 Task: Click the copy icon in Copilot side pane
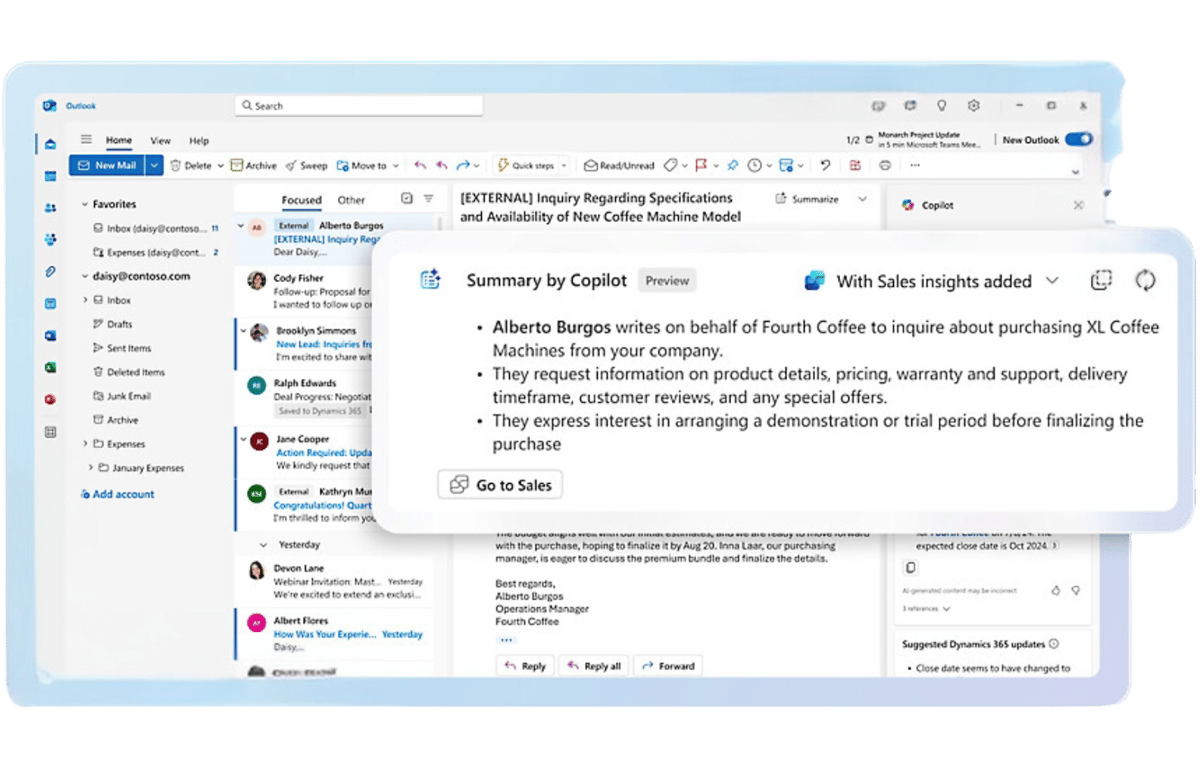click(x=910, y=568)
